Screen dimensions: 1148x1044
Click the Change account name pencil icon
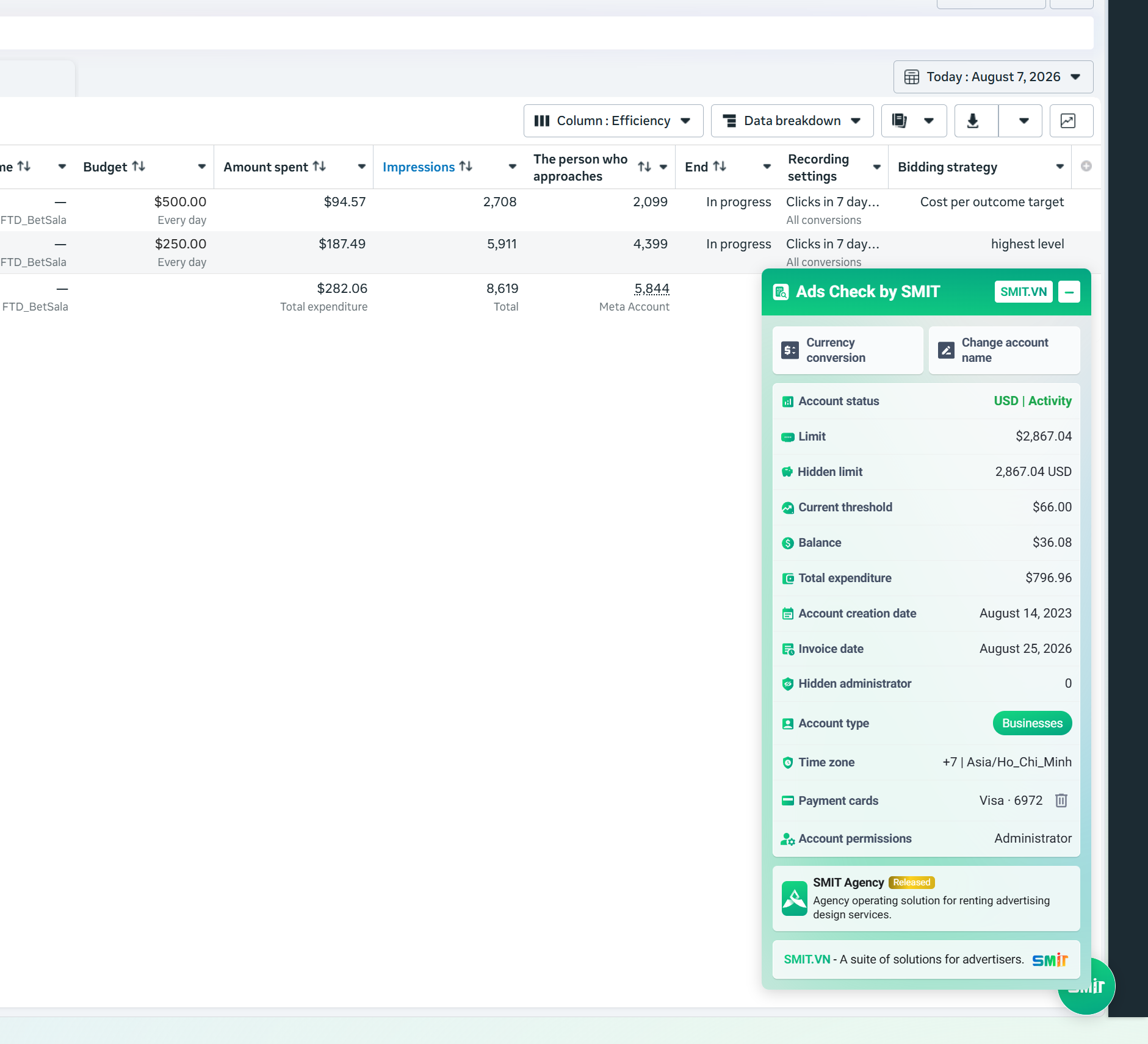tap(946, 350)
